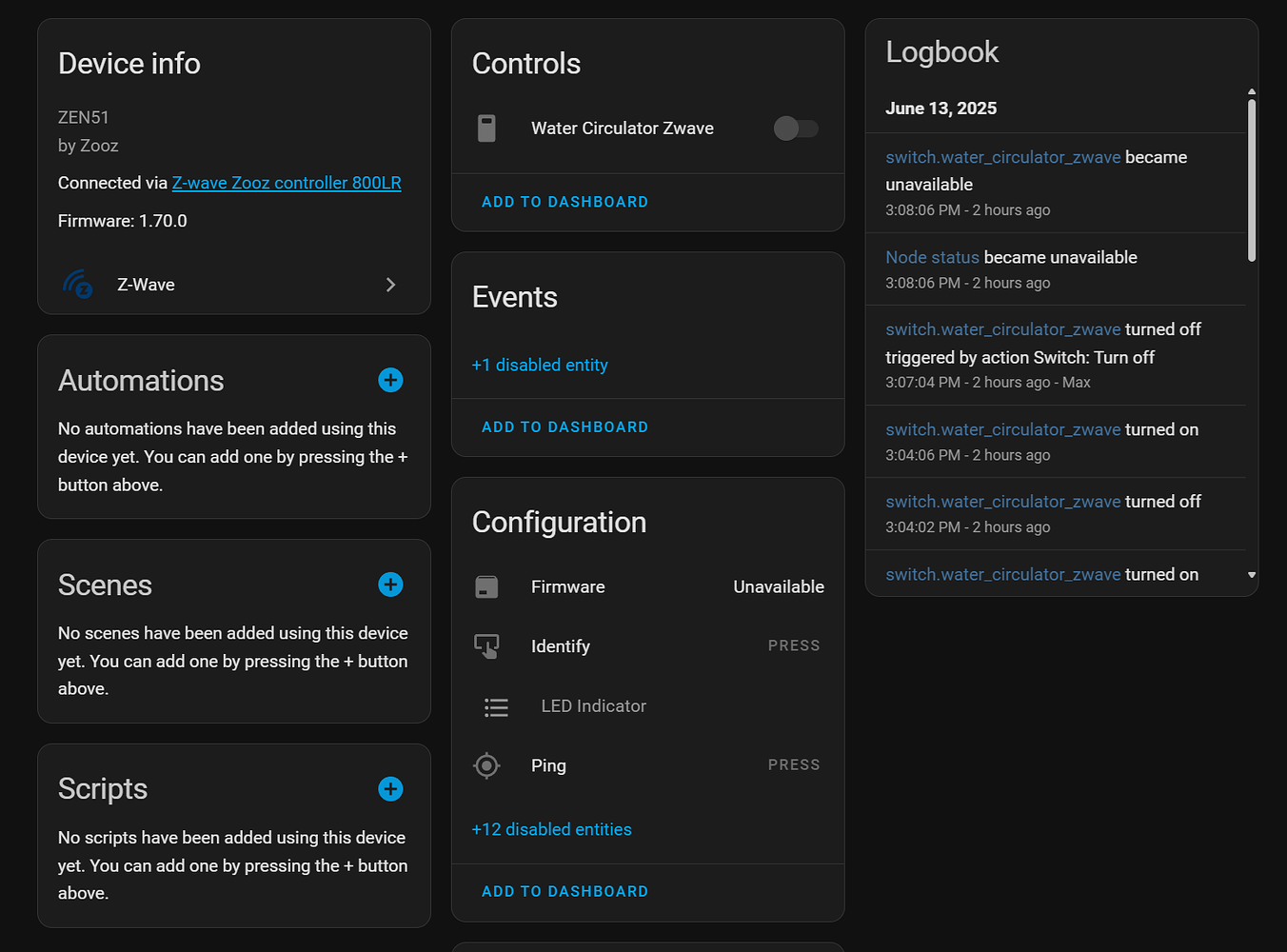
Task: Open the Z-Wave signal icon in Device info
Action: [77, 284]
